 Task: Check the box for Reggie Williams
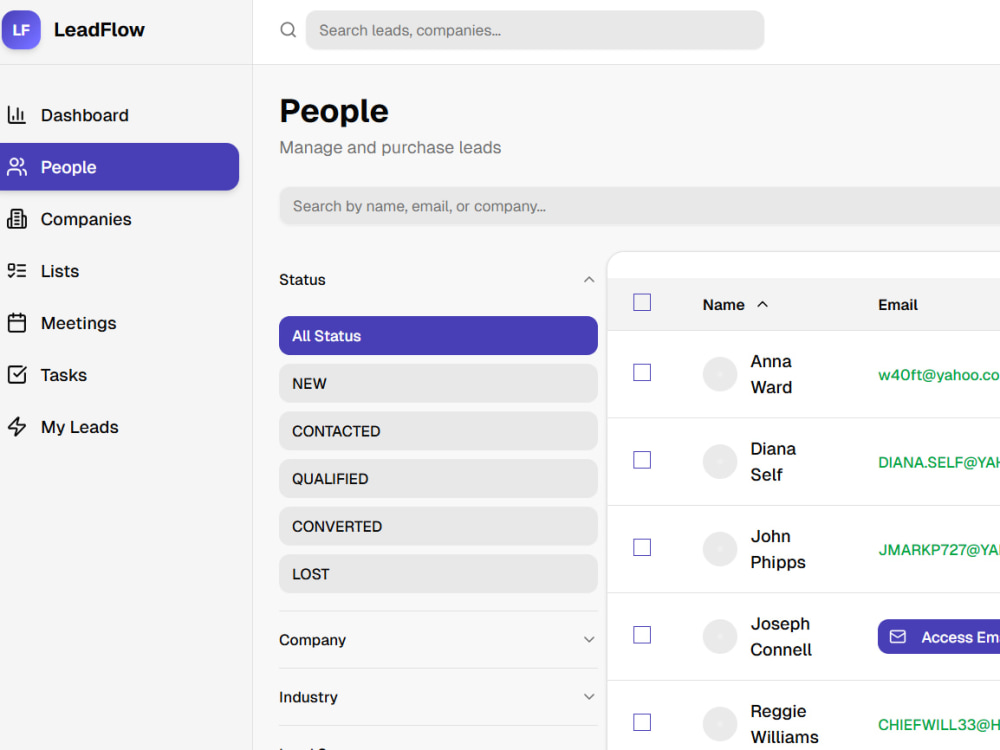point(642,722)
